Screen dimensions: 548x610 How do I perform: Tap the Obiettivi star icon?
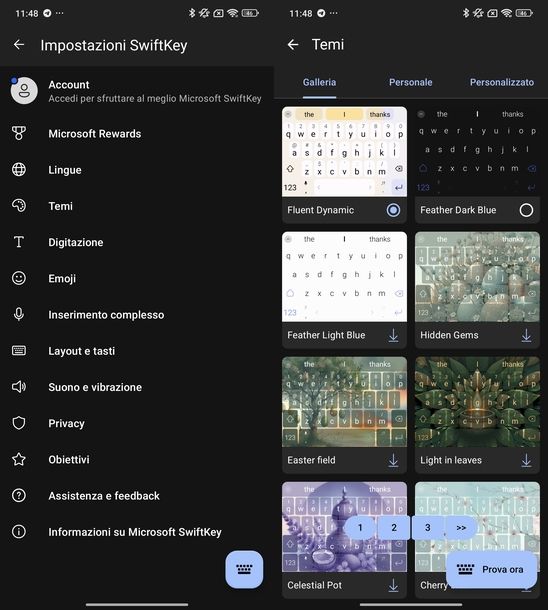(x=19, y=459)
